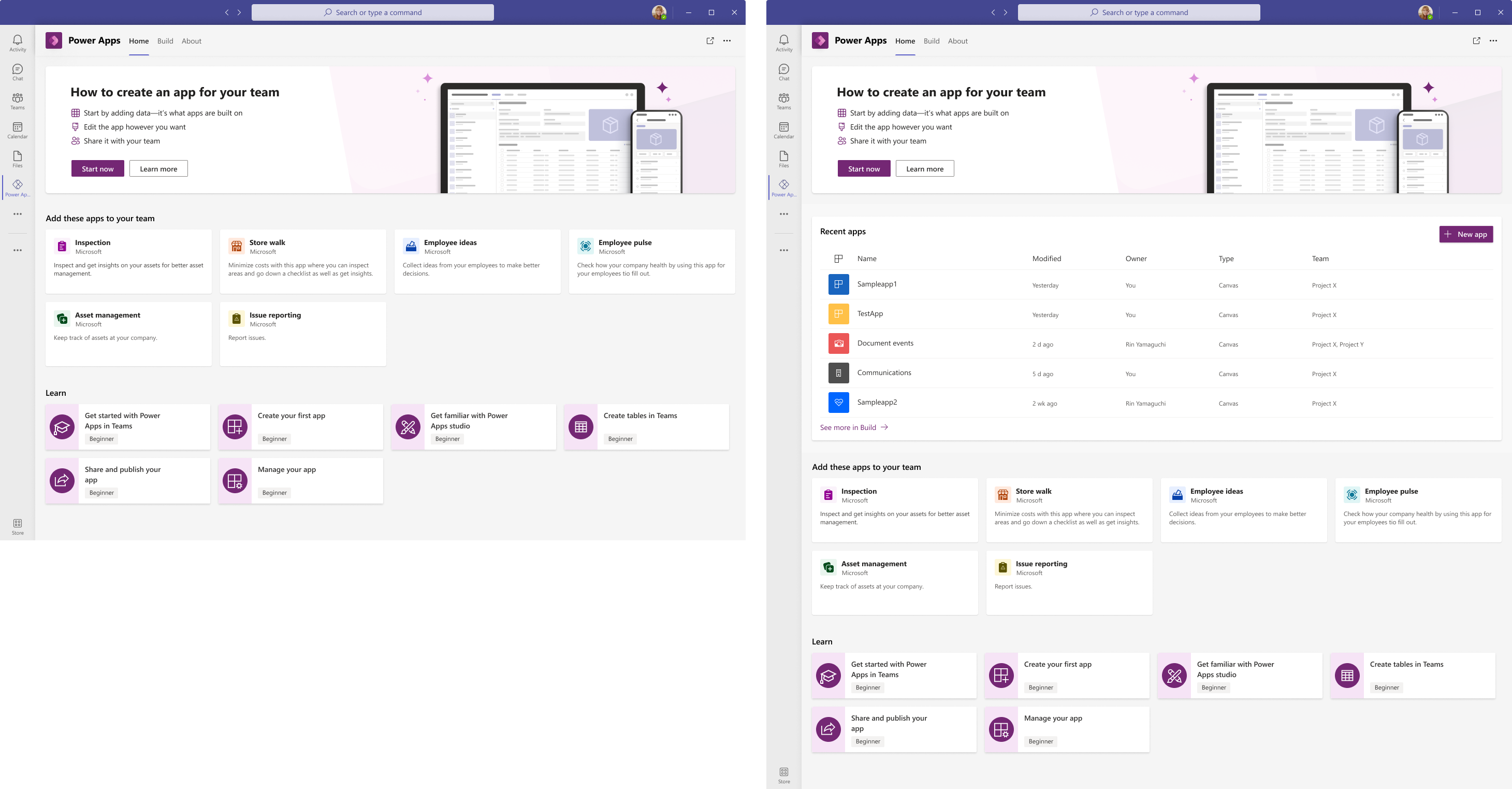This screenshot has width=1512, height=789.
Task: Open the Sampleapp1 app icon in Recent apps
Action: [x=838, y=285]
